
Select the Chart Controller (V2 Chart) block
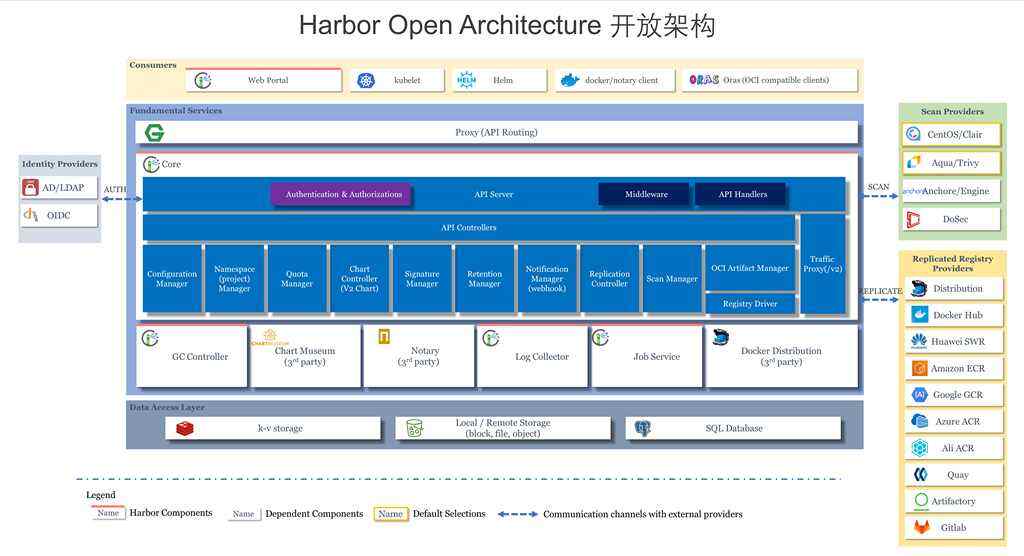pyautogui.click(x=360, y=279)
